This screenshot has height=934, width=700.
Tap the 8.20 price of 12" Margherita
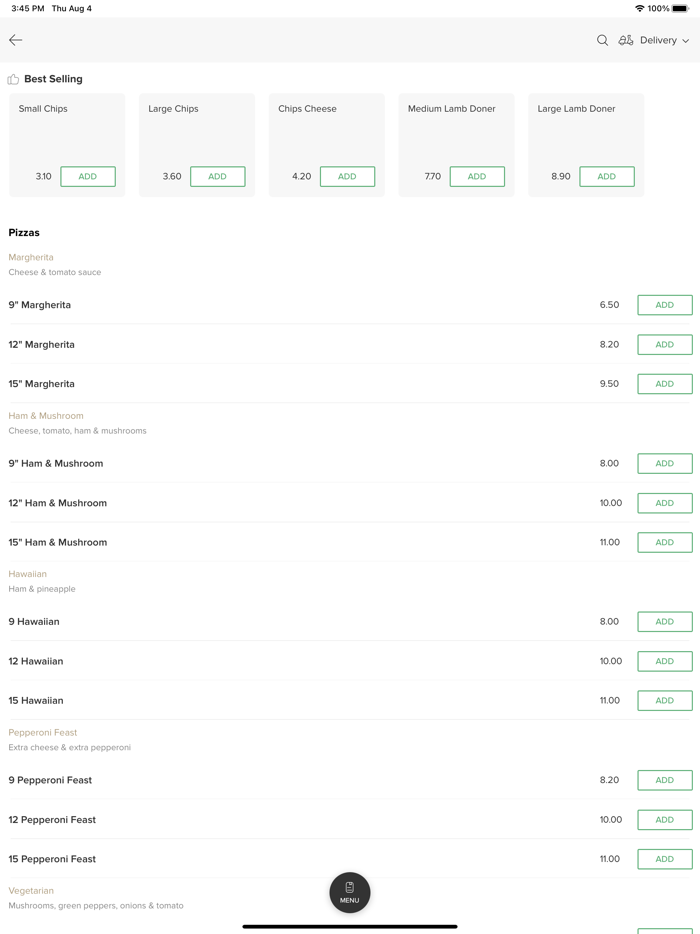(609, 344)
